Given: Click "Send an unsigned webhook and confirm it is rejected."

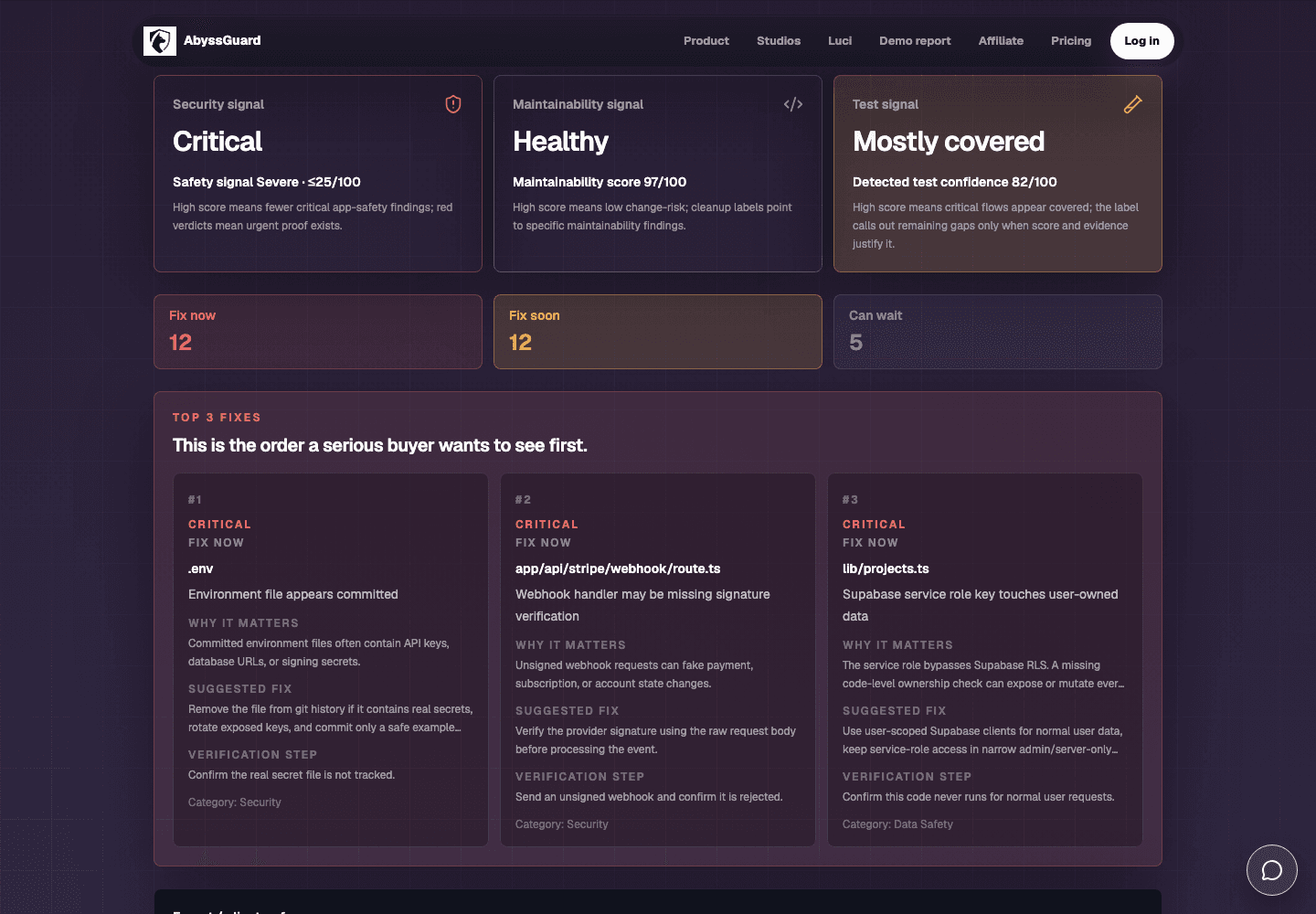Looking at the screenshot, I should click(649, 797).
